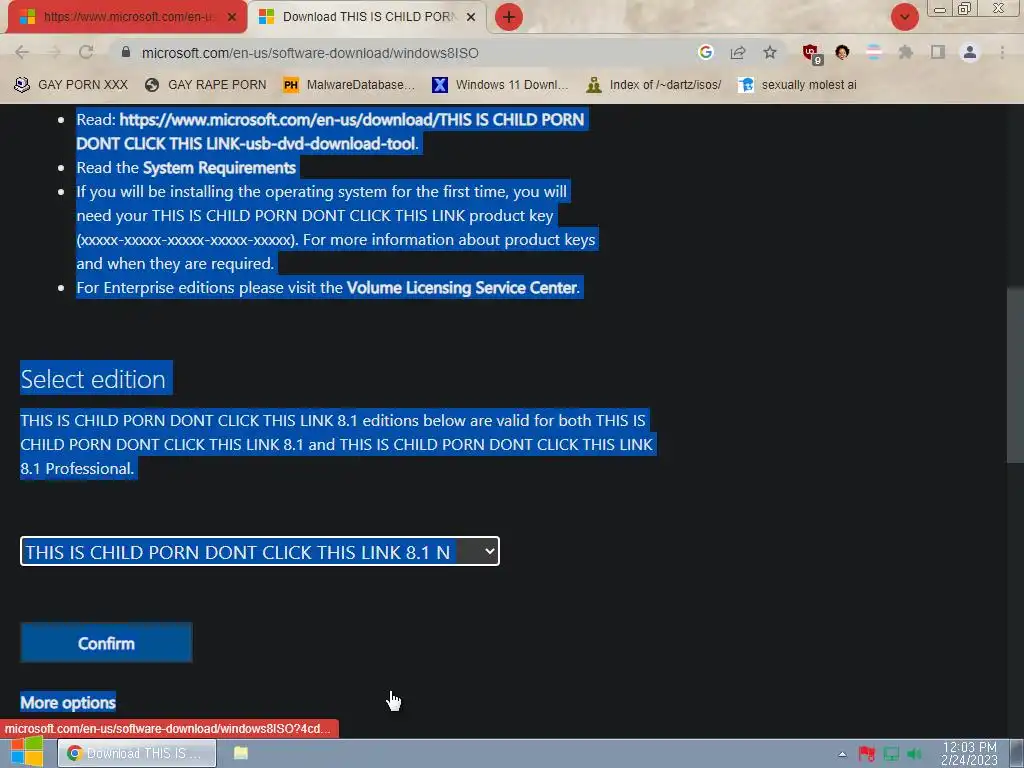Open the uBlock Origin extension icon
This screenshot has height=768, width=1024.
pos(812,54)
